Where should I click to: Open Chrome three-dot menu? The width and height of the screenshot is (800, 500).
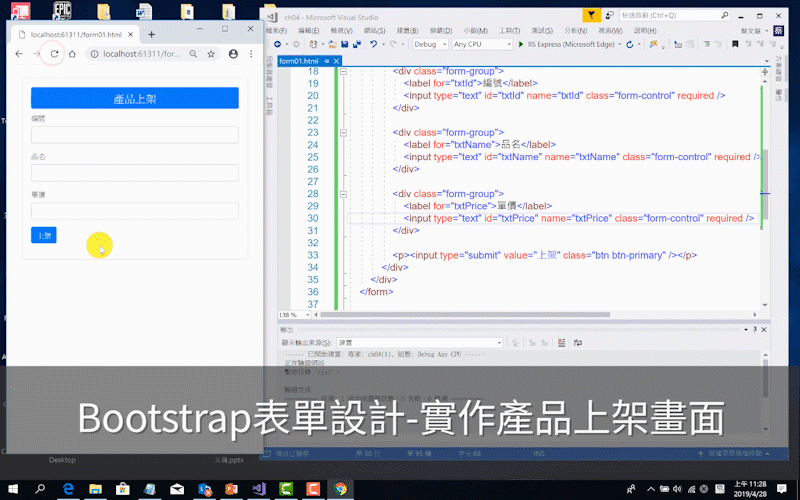pyautogui.click(x=251, y=54)
